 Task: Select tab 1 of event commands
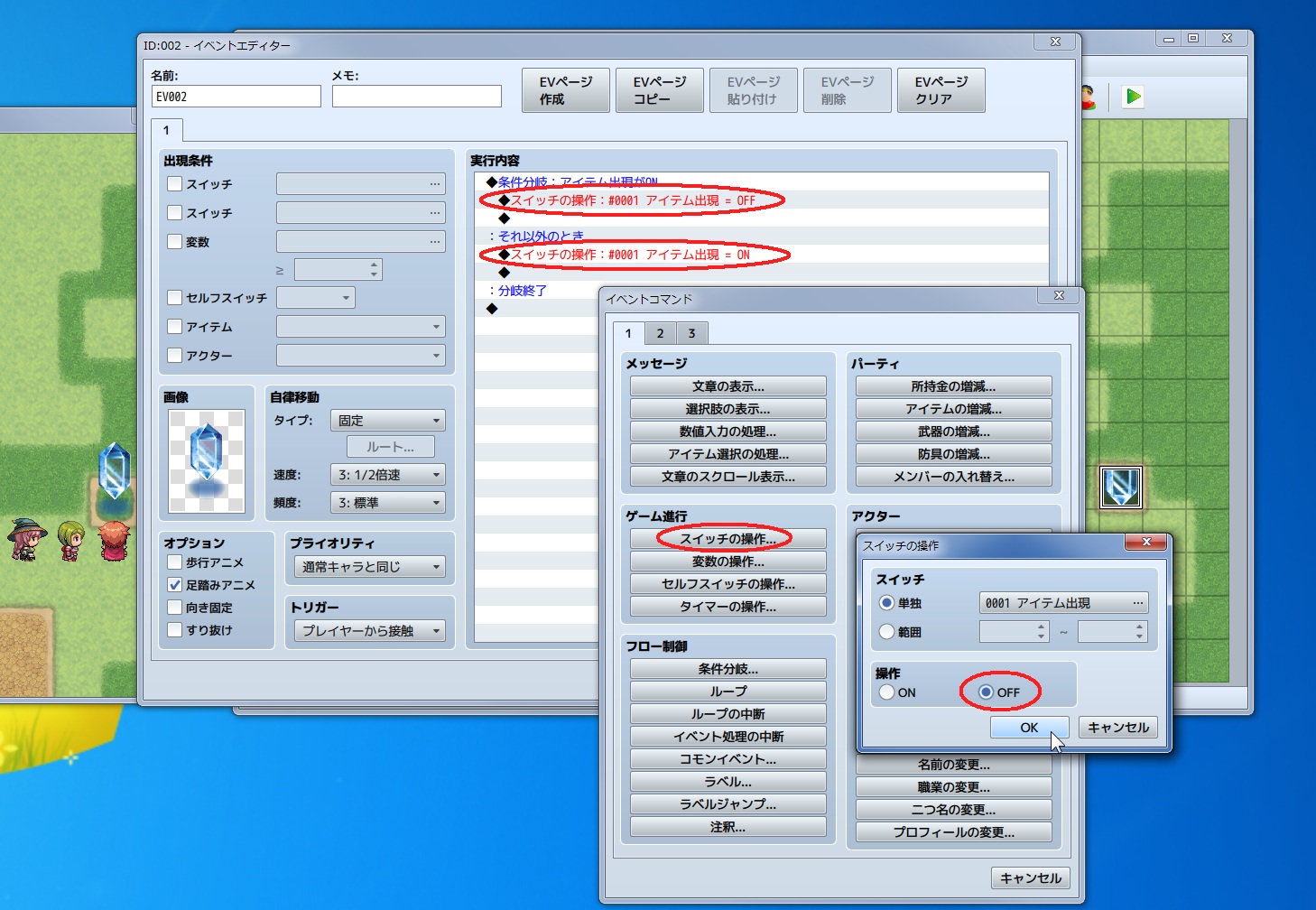tap(628, 333)
